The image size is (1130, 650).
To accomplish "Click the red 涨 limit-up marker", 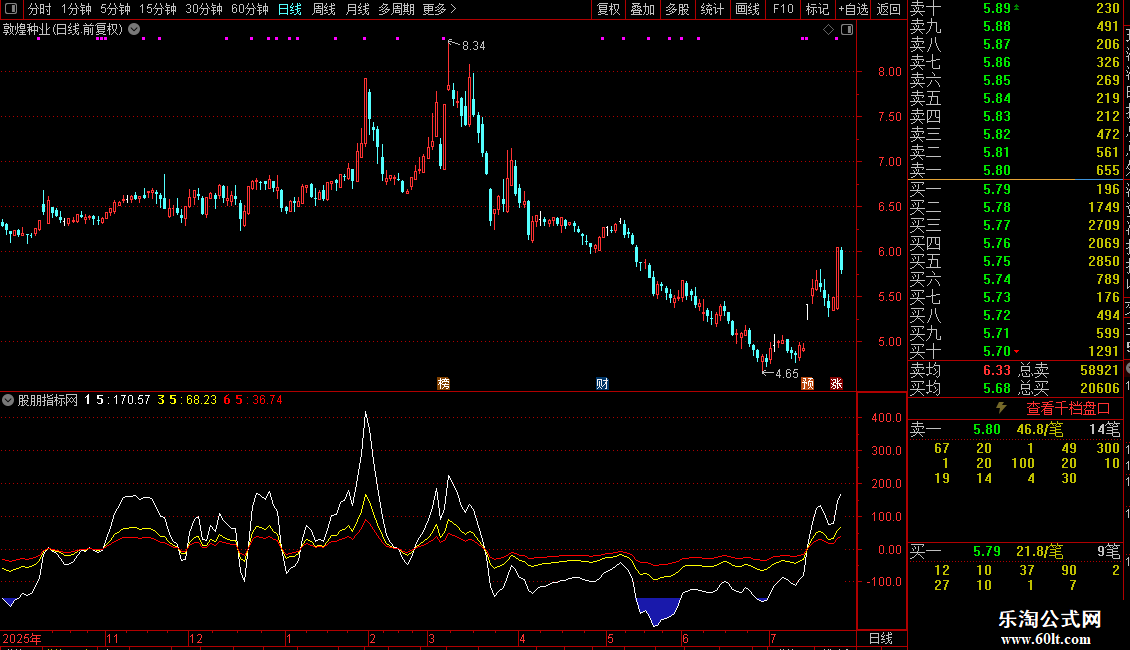I will pyautogui.click(x=836, y=383).
